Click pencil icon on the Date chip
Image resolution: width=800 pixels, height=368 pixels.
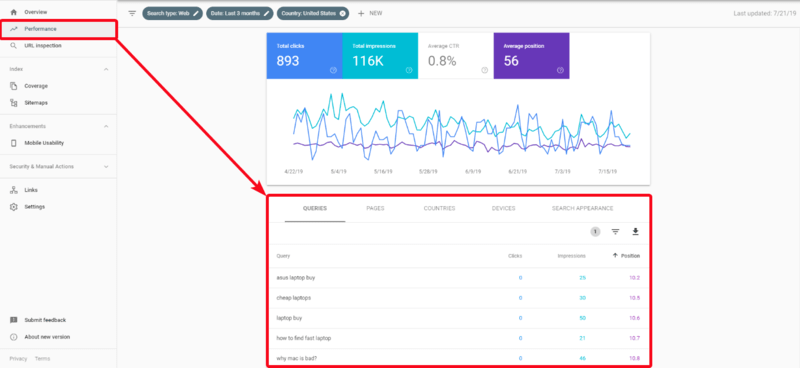click(x=267, y=13)
